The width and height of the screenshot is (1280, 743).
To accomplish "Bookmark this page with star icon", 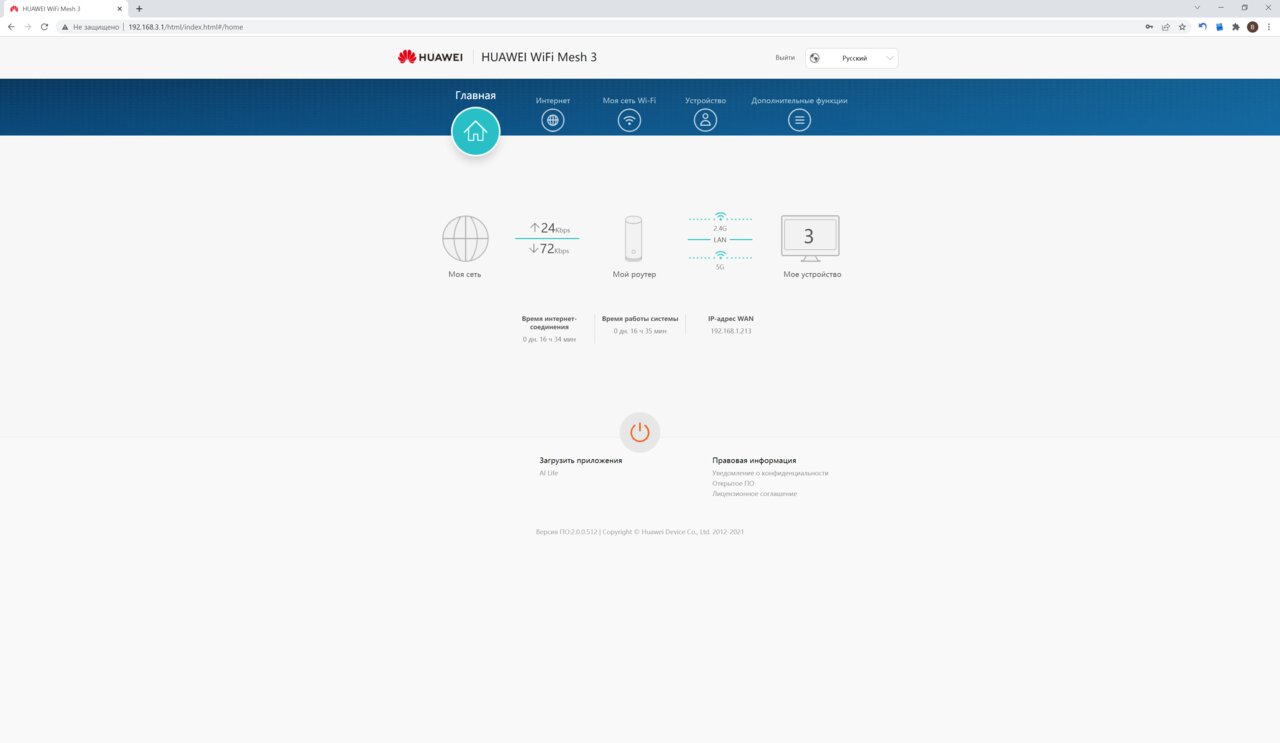I will [1182, 27].
